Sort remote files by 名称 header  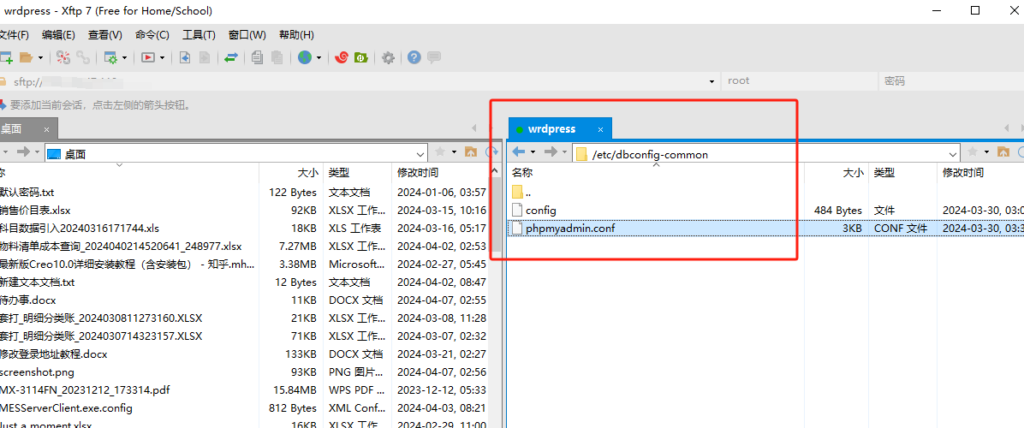coord(522,173)
